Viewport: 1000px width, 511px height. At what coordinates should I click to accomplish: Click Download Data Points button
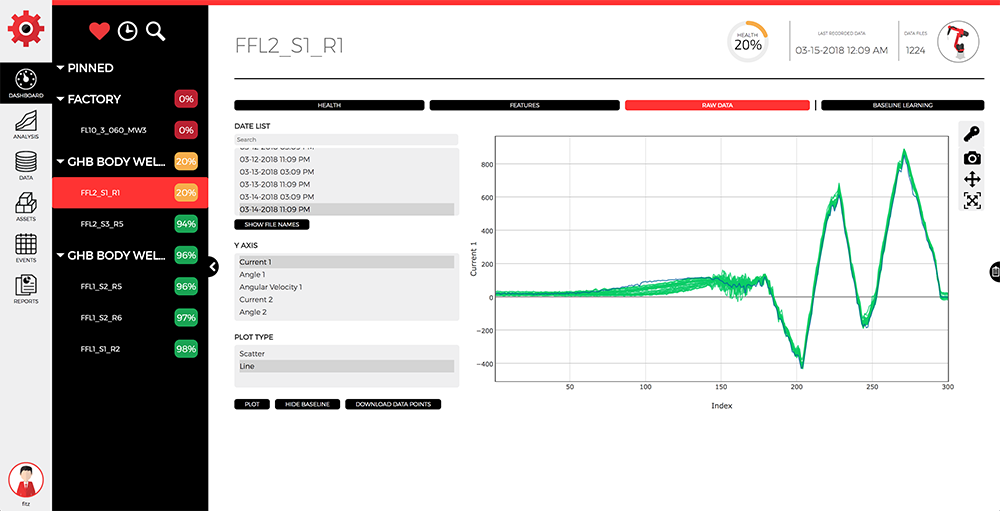pyautogui.click(x=392, y=405)
